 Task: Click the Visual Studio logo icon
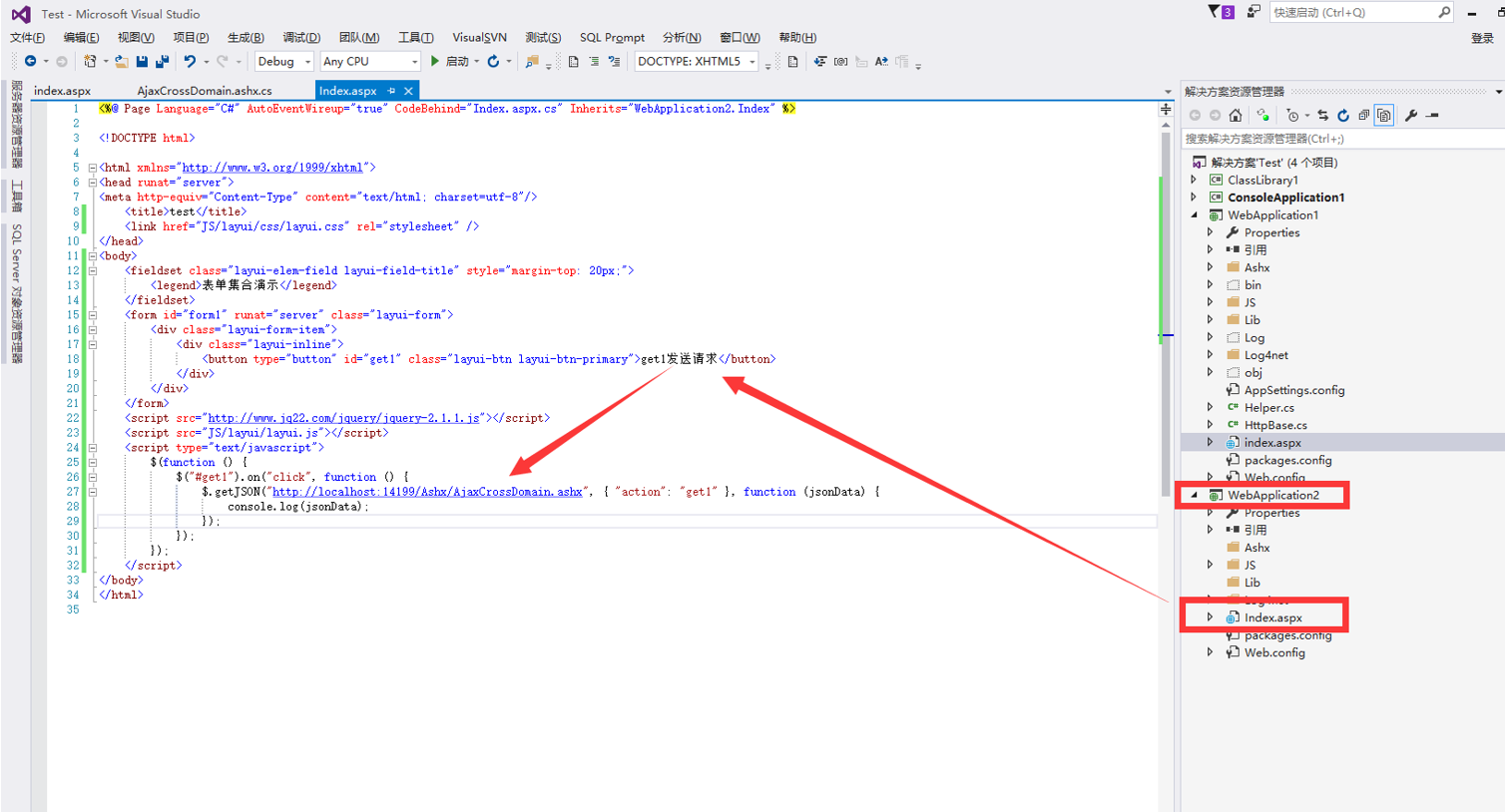21,14
